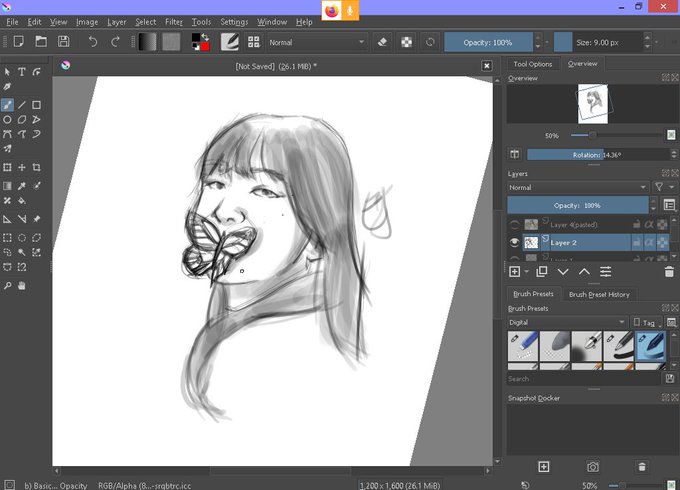Open layer thumbnail view options menu
680x490 pixels.
(669, 205)
